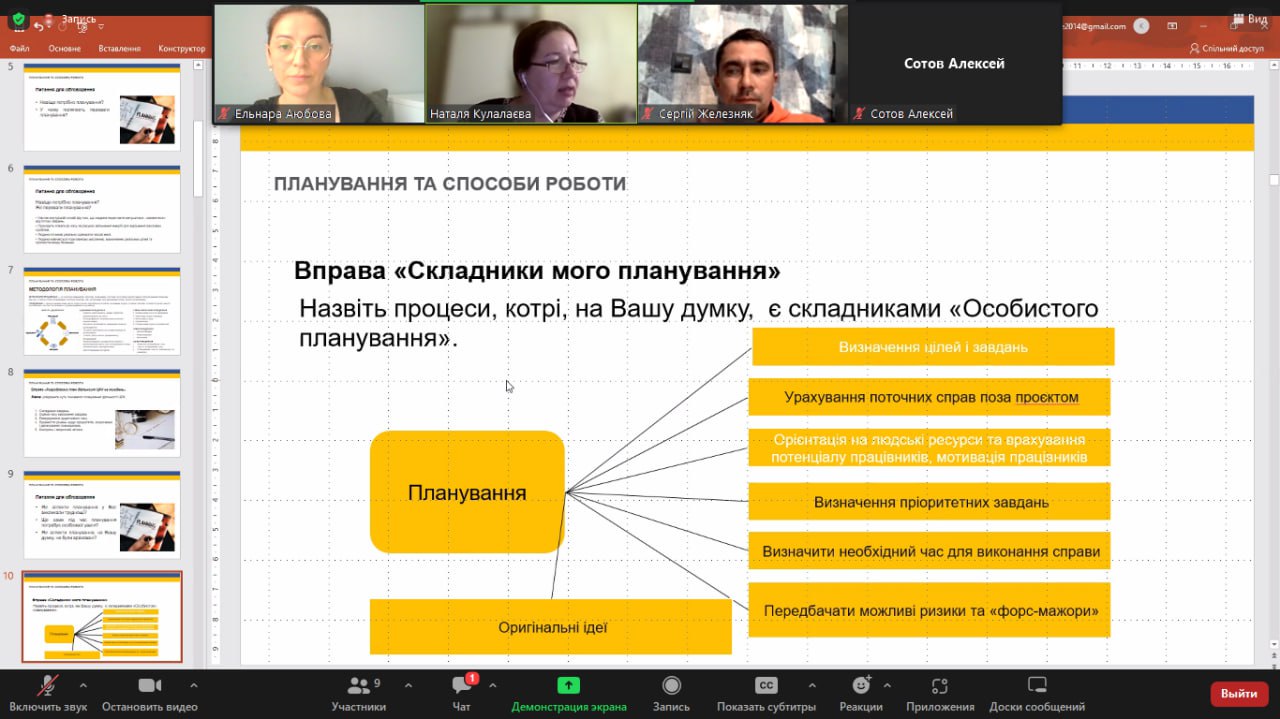Image resolution: width=1280 pixels, height=719 pixels.
Task: Select slide 6 thumbnail
Action: [102, 209]
